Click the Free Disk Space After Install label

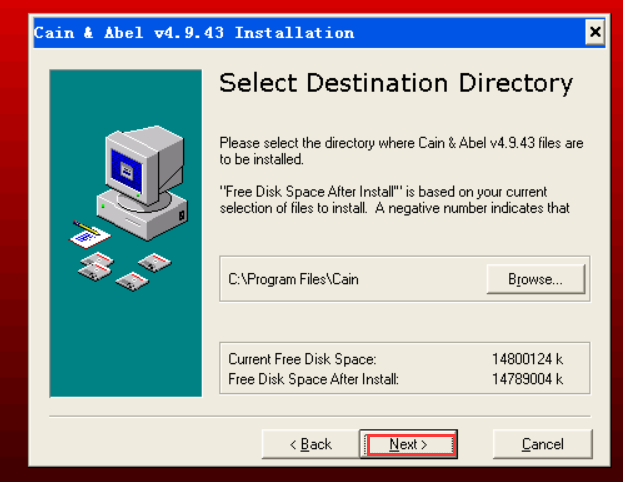(x=313, y=379)
